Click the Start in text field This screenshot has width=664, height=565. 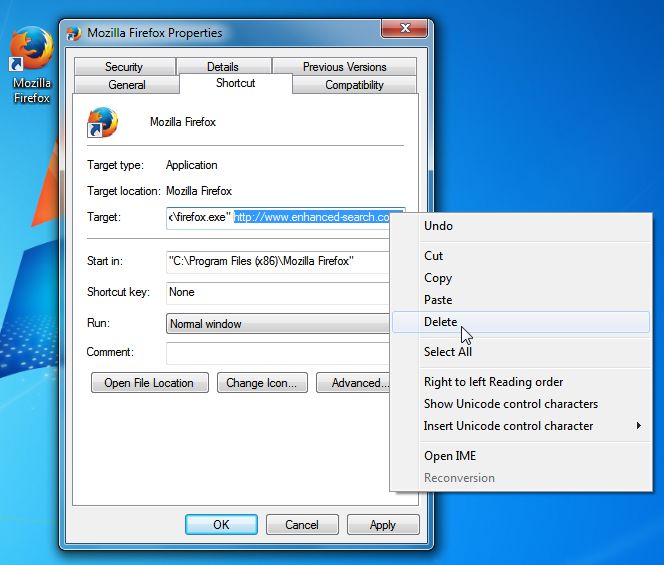point(278,261)
